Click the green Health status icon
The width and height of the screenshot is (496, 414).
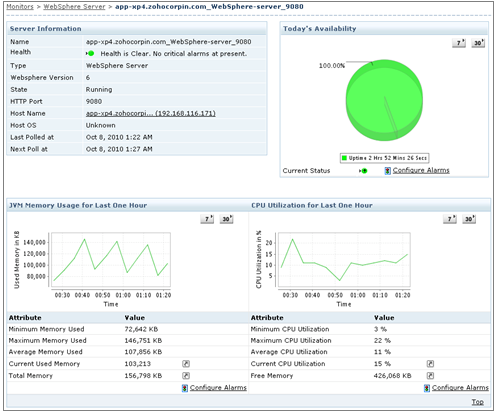click(x=90, y=54)
